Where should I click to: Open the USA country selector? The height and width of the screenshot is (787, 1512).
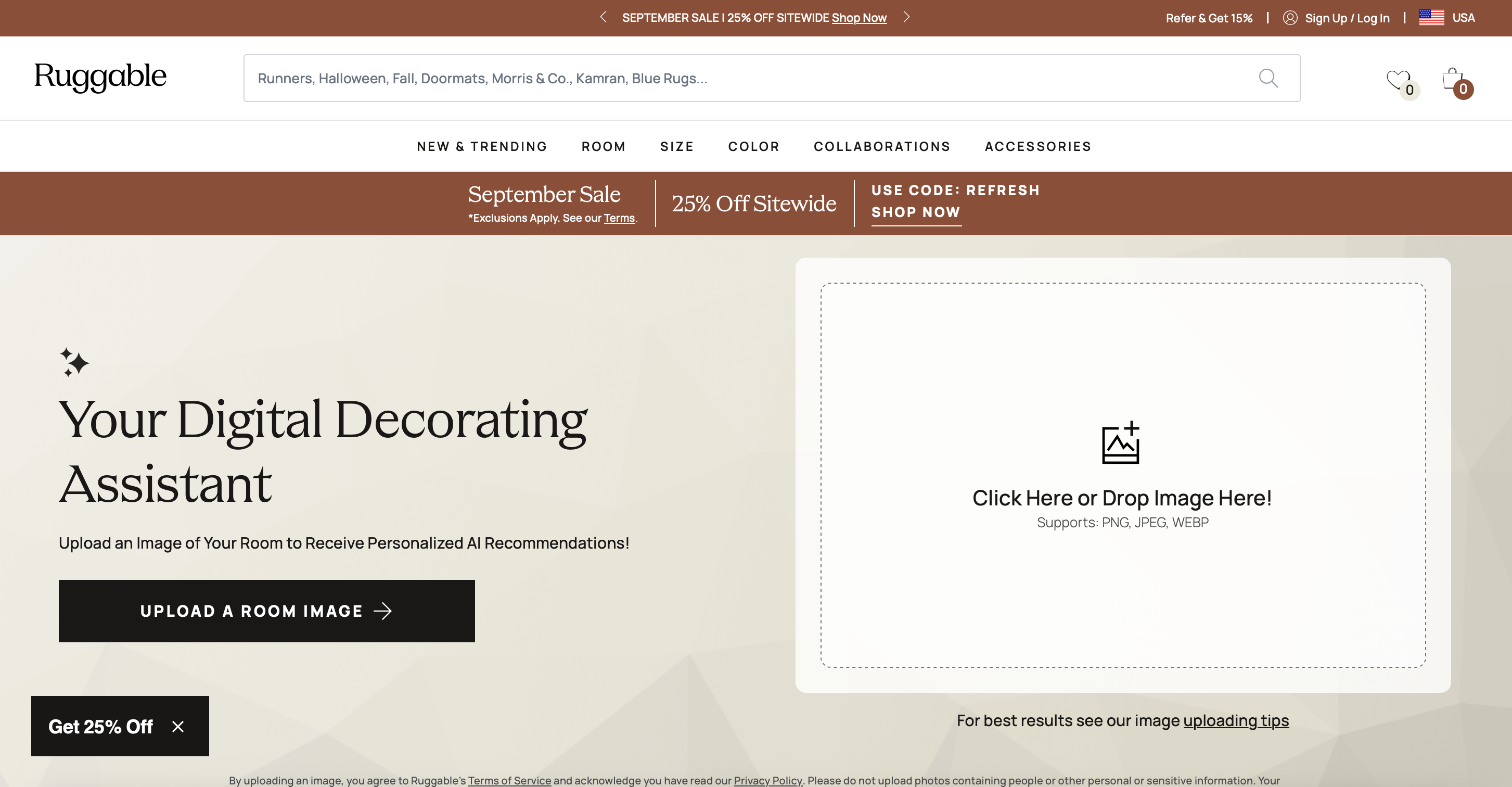pos(1447,18)
